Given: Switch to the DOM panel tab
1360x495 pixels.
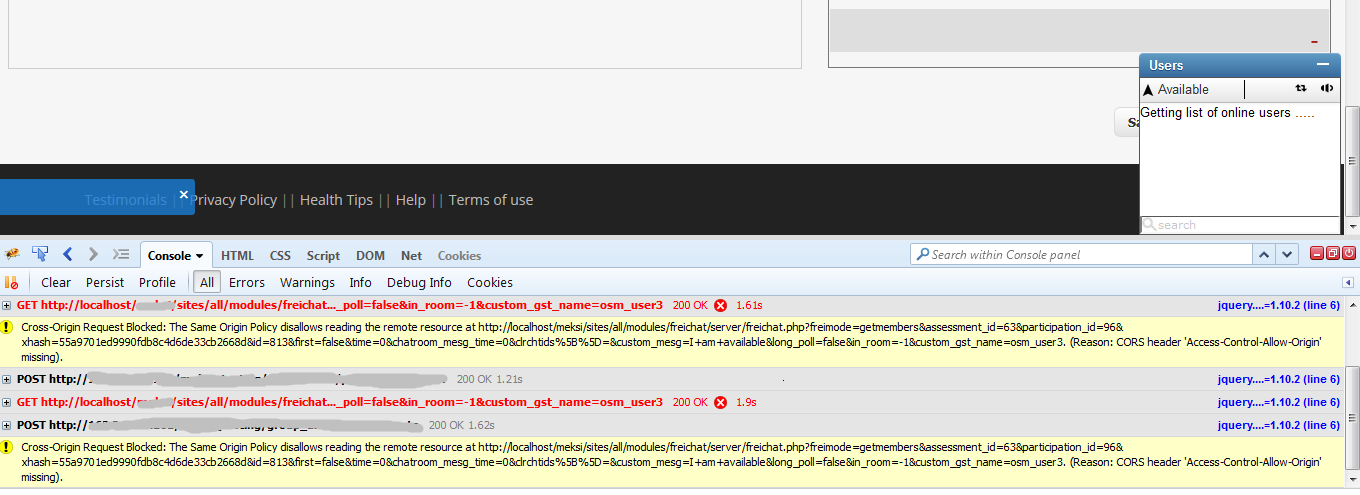Looking at the screenshot, I should 371,256.
